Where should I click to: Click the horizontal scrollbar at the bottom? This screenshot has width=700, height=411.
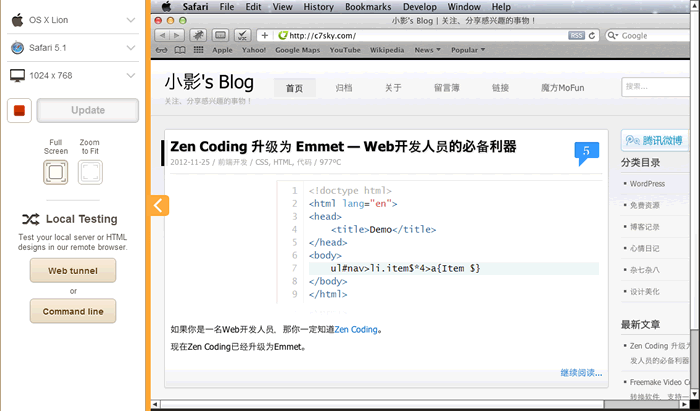coord(421,404)
